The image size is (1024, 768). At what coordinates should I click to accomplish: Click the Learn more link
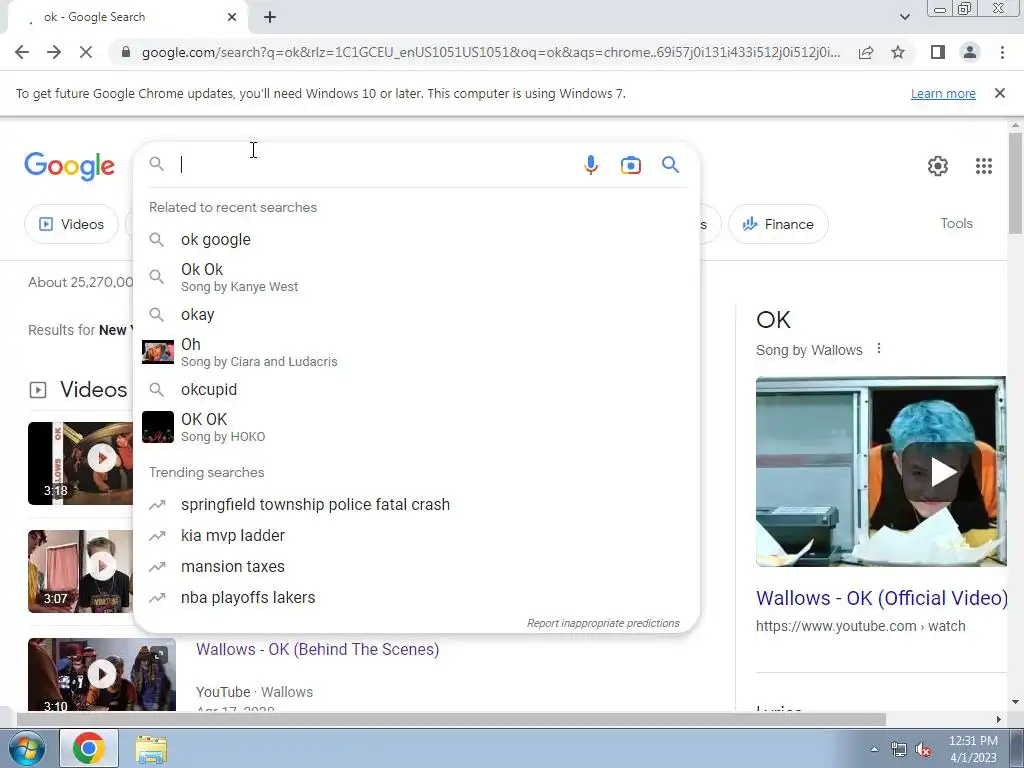click(943, 93)
